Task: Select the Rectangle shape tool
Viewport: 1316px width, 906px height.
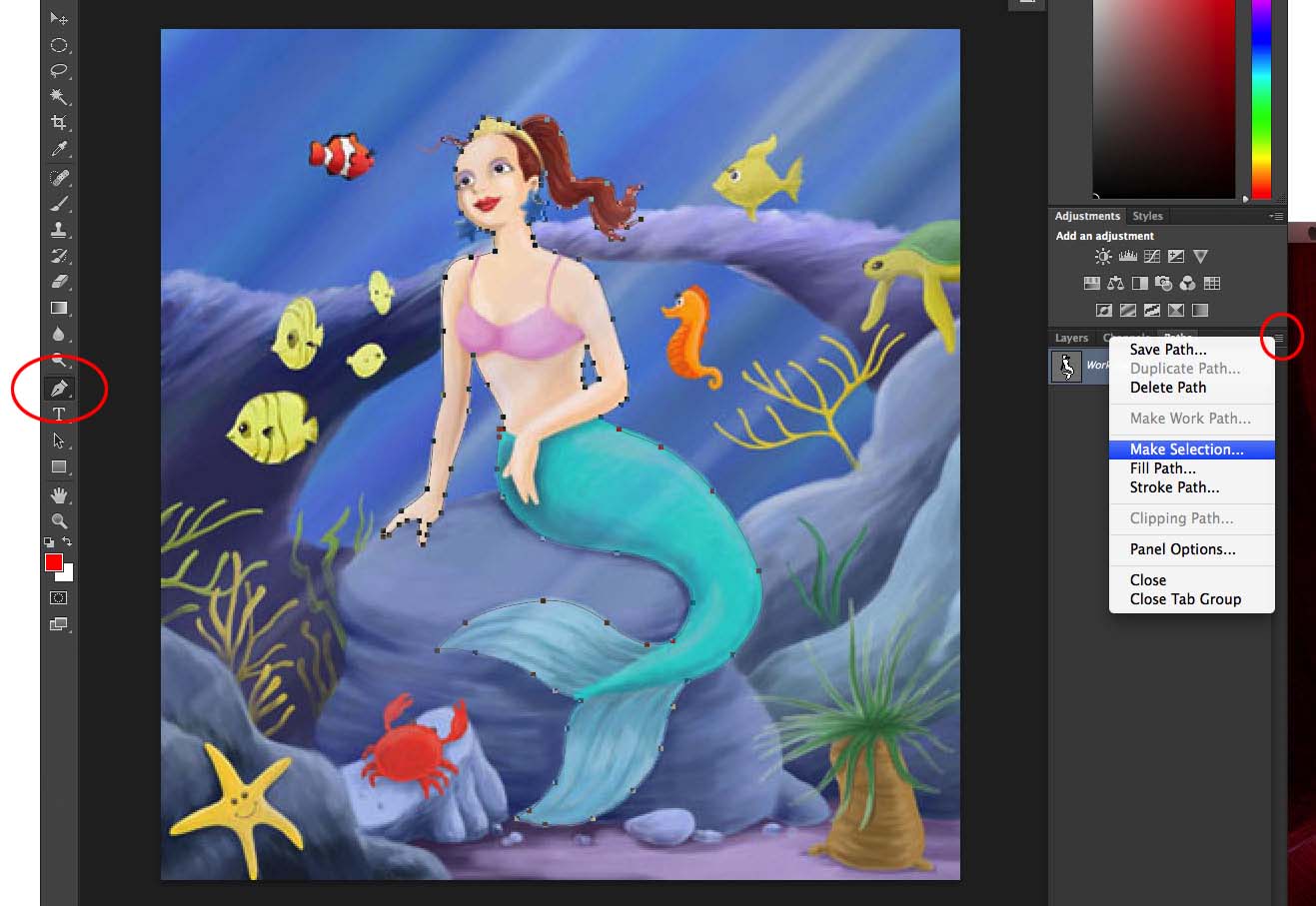Action: (59, 466)
